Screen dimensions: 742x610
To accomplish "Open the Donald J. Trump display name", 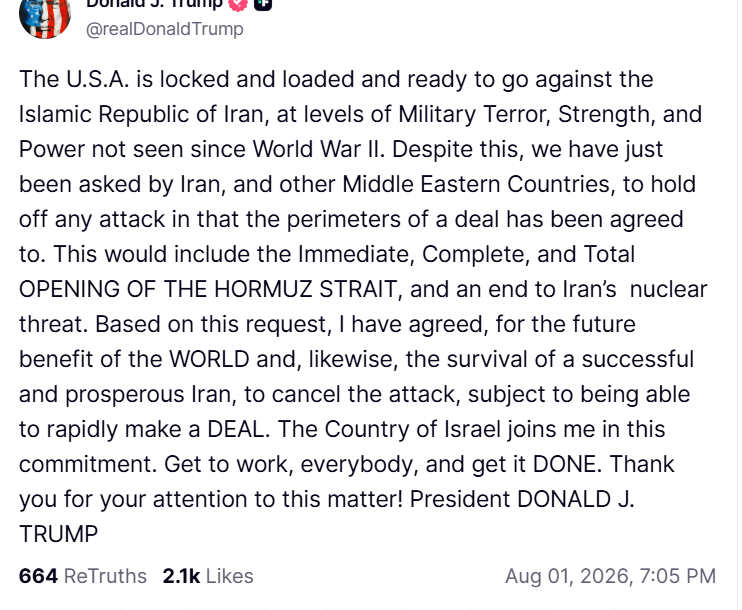I will 154,4.
